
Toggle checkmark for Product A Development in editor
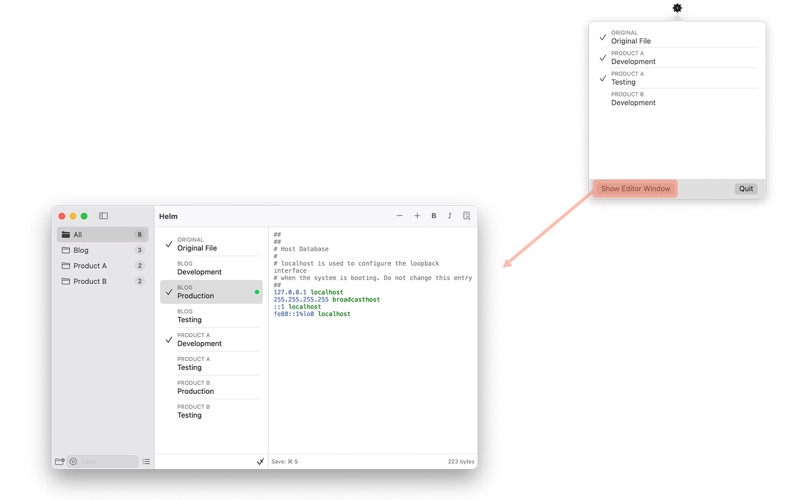pyautogui.click(x=169, y=340)
